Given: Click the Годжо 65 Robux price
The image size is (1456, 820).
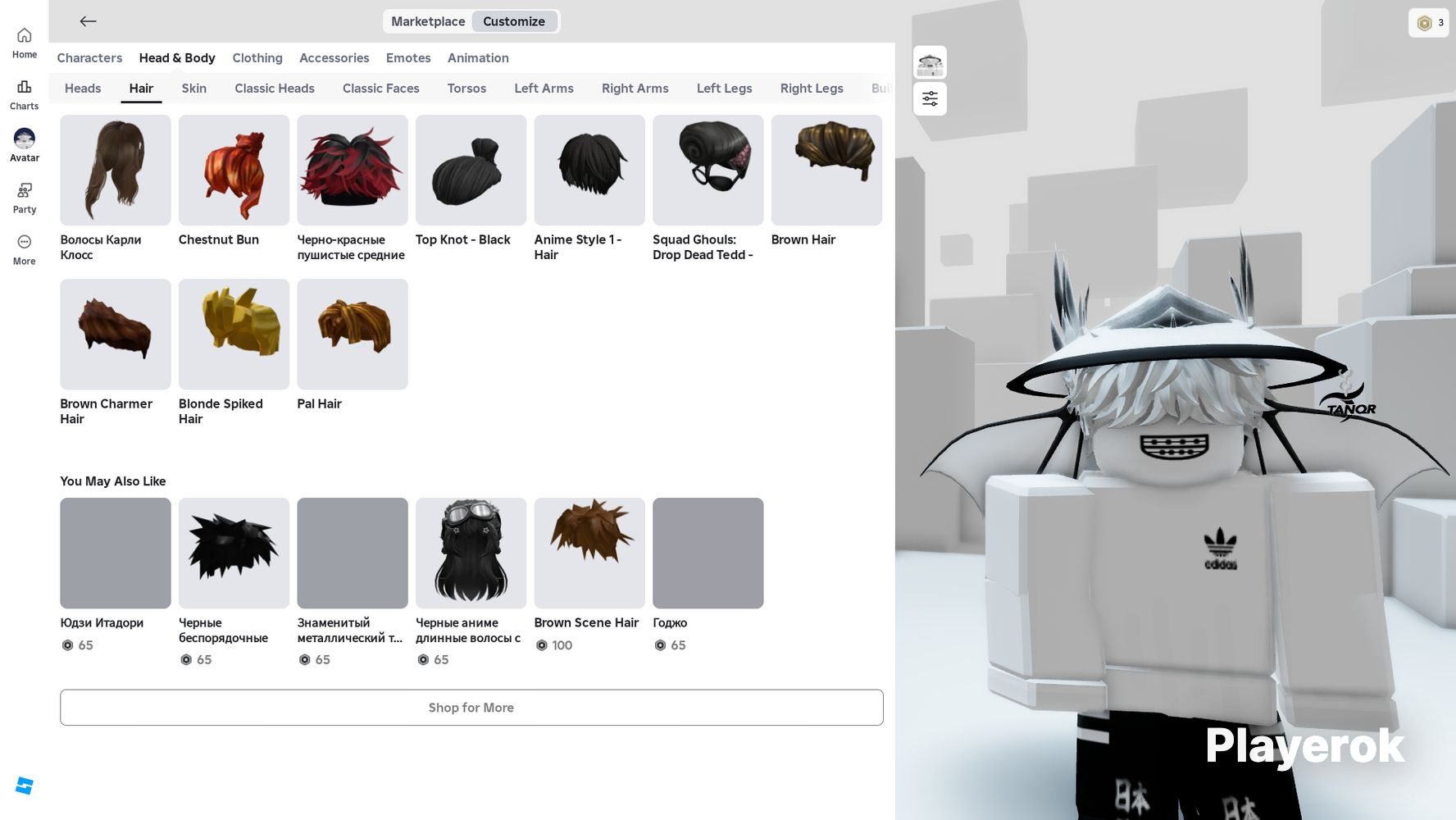Looking at the screenshot, I should 670,645.
